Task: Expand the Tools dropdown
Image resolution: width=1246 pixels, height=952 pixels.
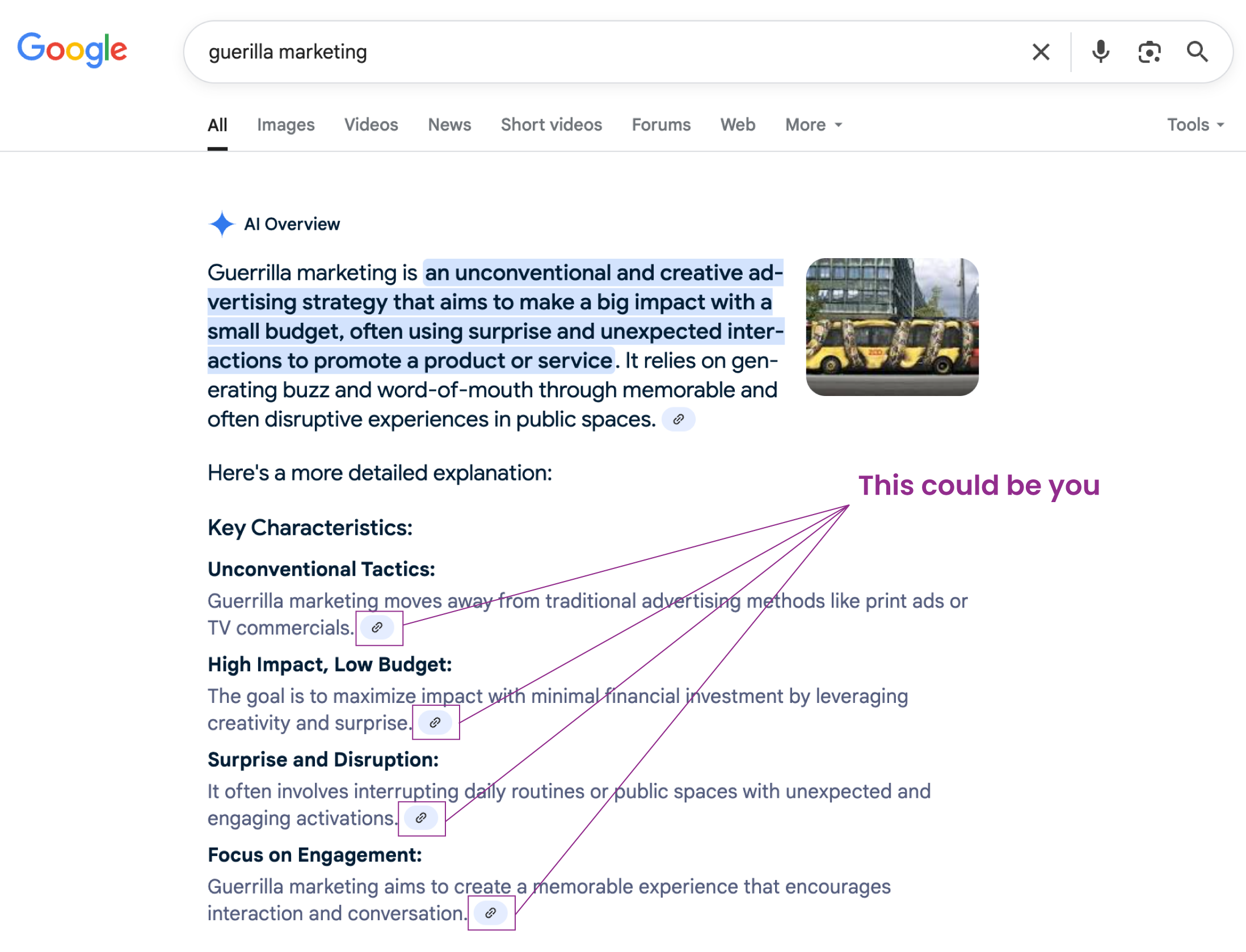Action: [x=1195, y=125]
